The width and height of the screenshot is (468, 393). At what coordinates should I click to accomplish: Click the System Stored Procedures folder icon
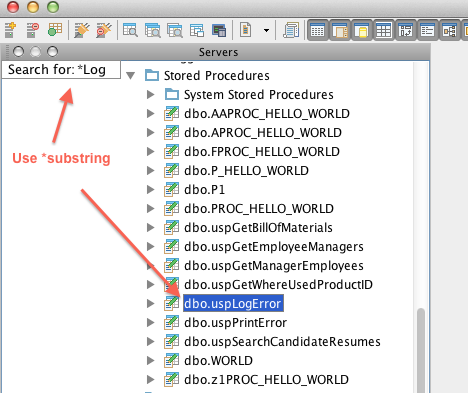tap(172, 94)
